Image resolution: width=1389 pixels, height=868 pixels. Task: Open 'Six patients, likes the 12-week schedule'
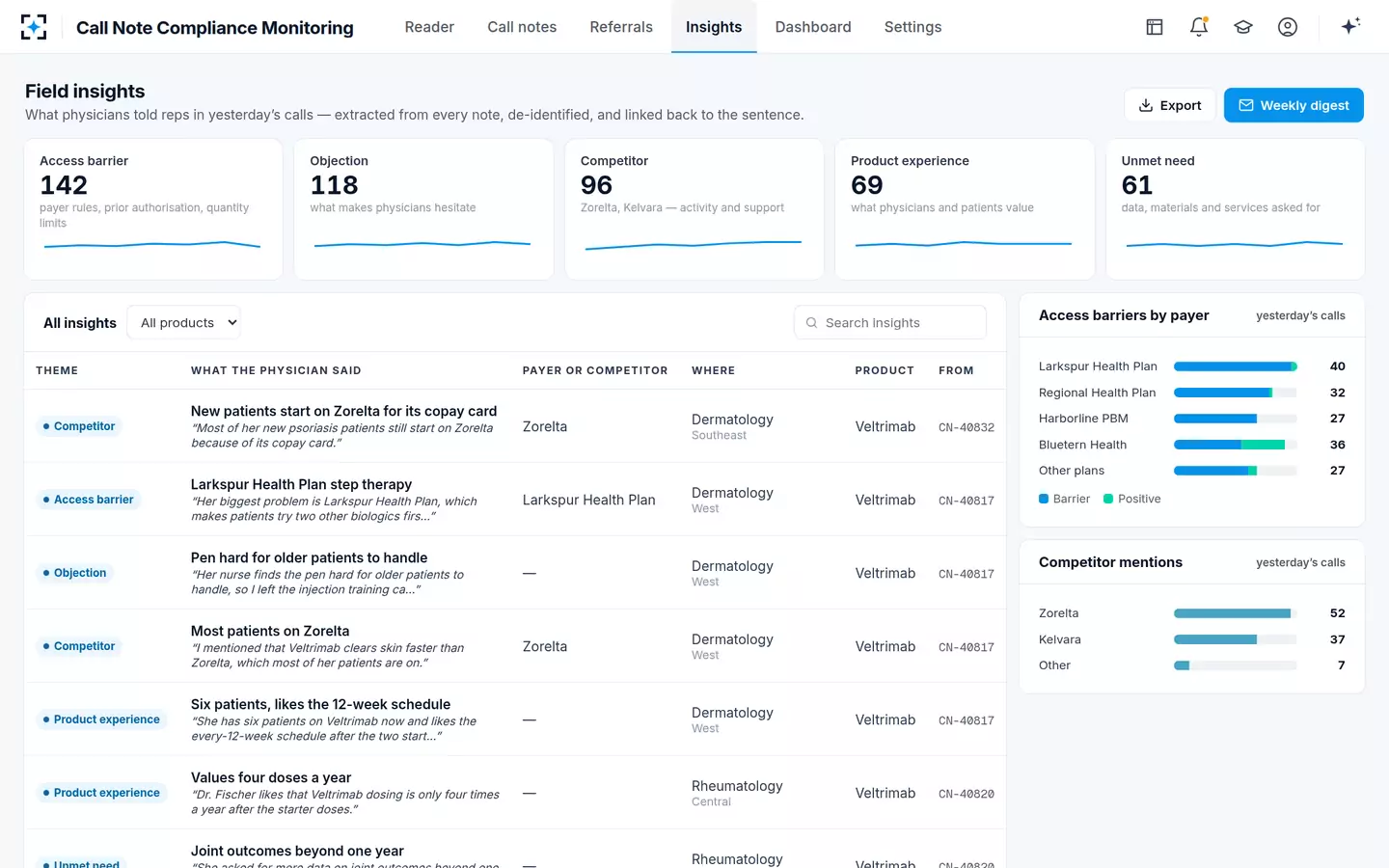tap(320, 704)
